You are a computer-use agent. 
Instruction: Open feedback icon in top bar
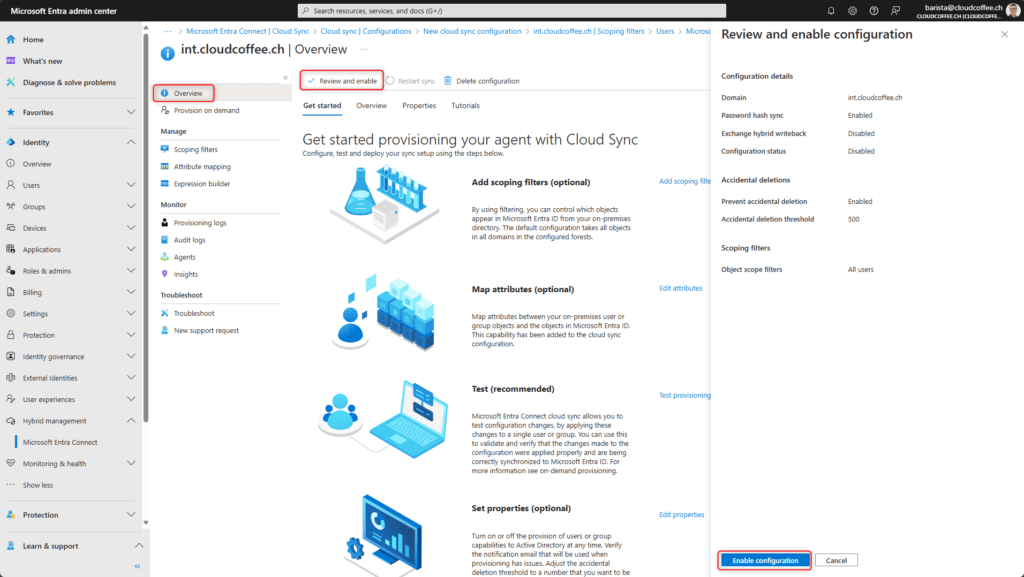(x=895, y=10)
